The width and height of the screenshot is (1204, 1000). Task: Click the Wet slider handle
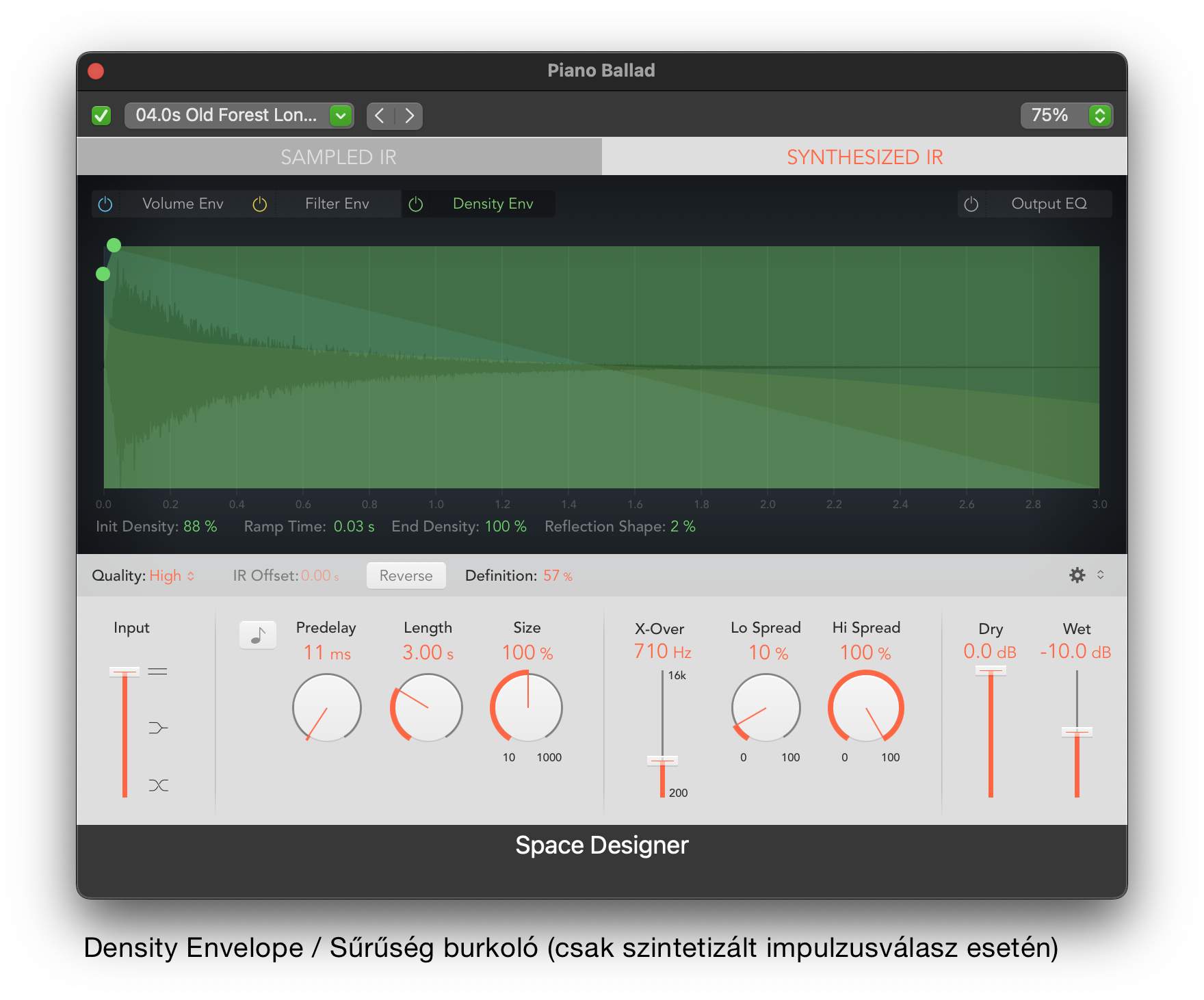tap(1077, 732)
